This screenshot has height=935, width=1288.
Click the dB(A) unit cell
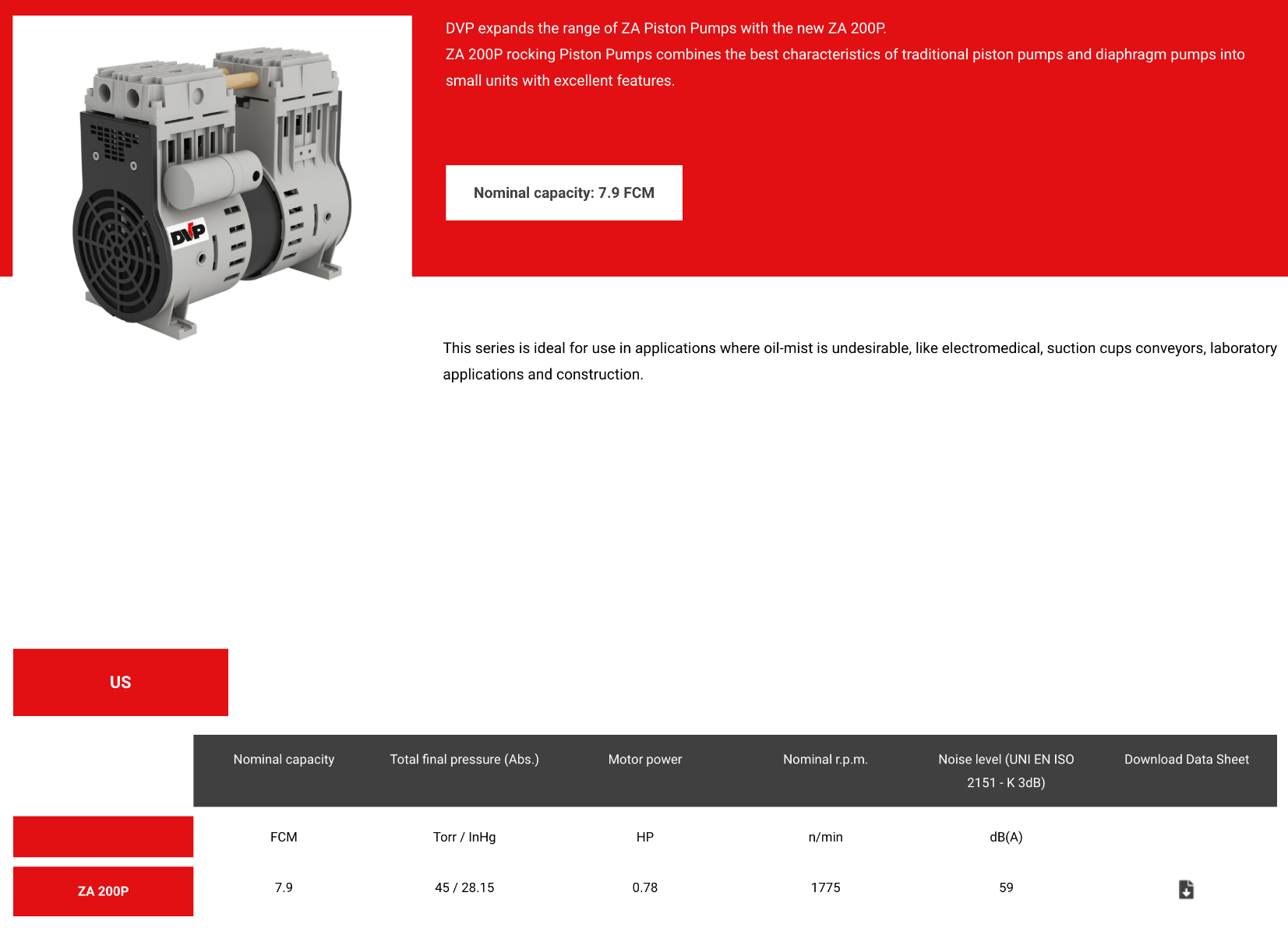[x=1006, y=837]
